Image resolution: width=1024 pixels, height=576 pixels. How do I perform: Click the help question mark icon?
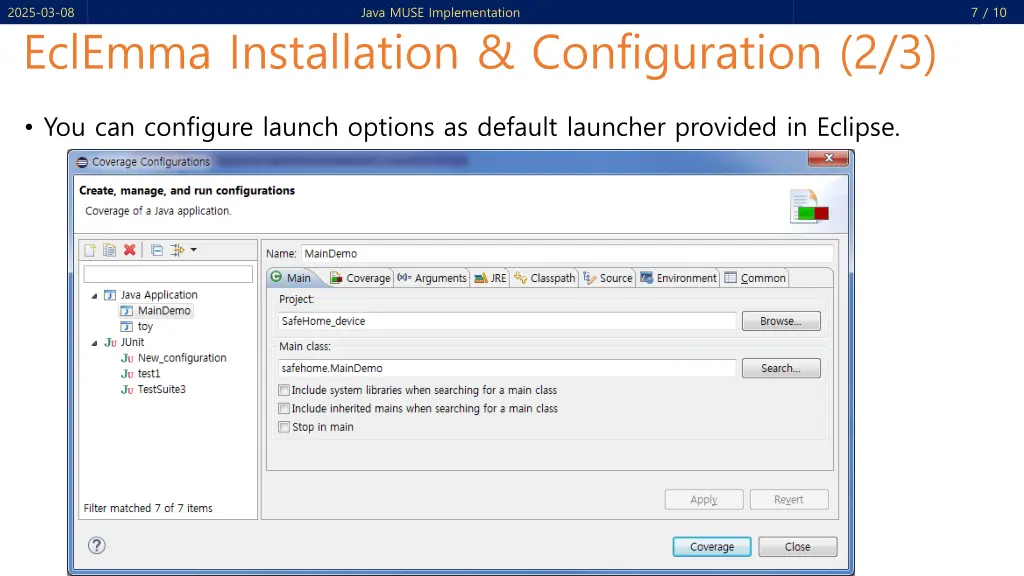coord(97,545)
